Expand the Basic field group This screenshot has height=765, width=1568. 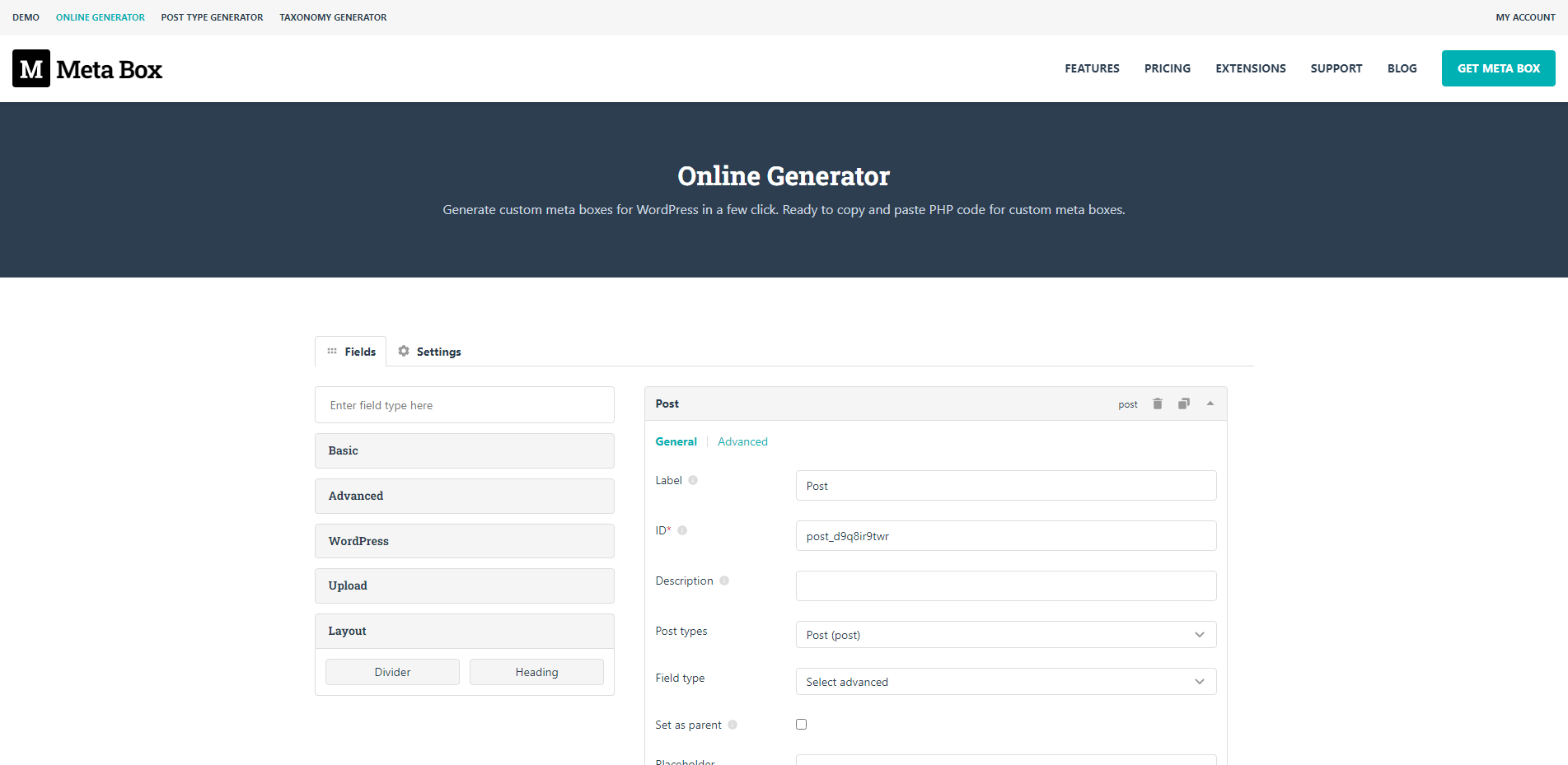tap(465, 450)
